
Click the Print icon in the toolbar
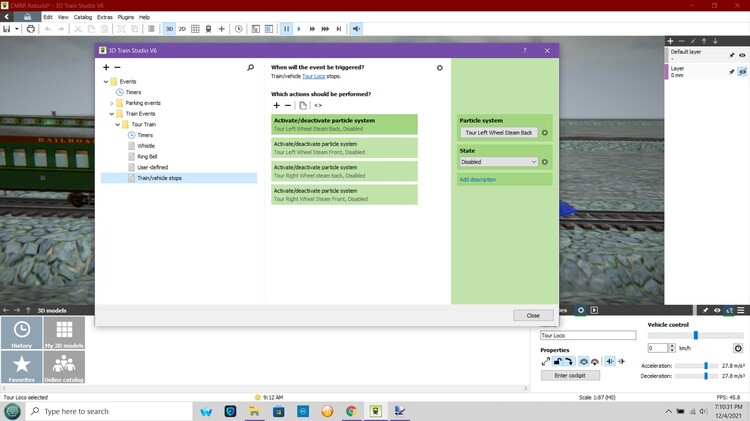[30, 29]
